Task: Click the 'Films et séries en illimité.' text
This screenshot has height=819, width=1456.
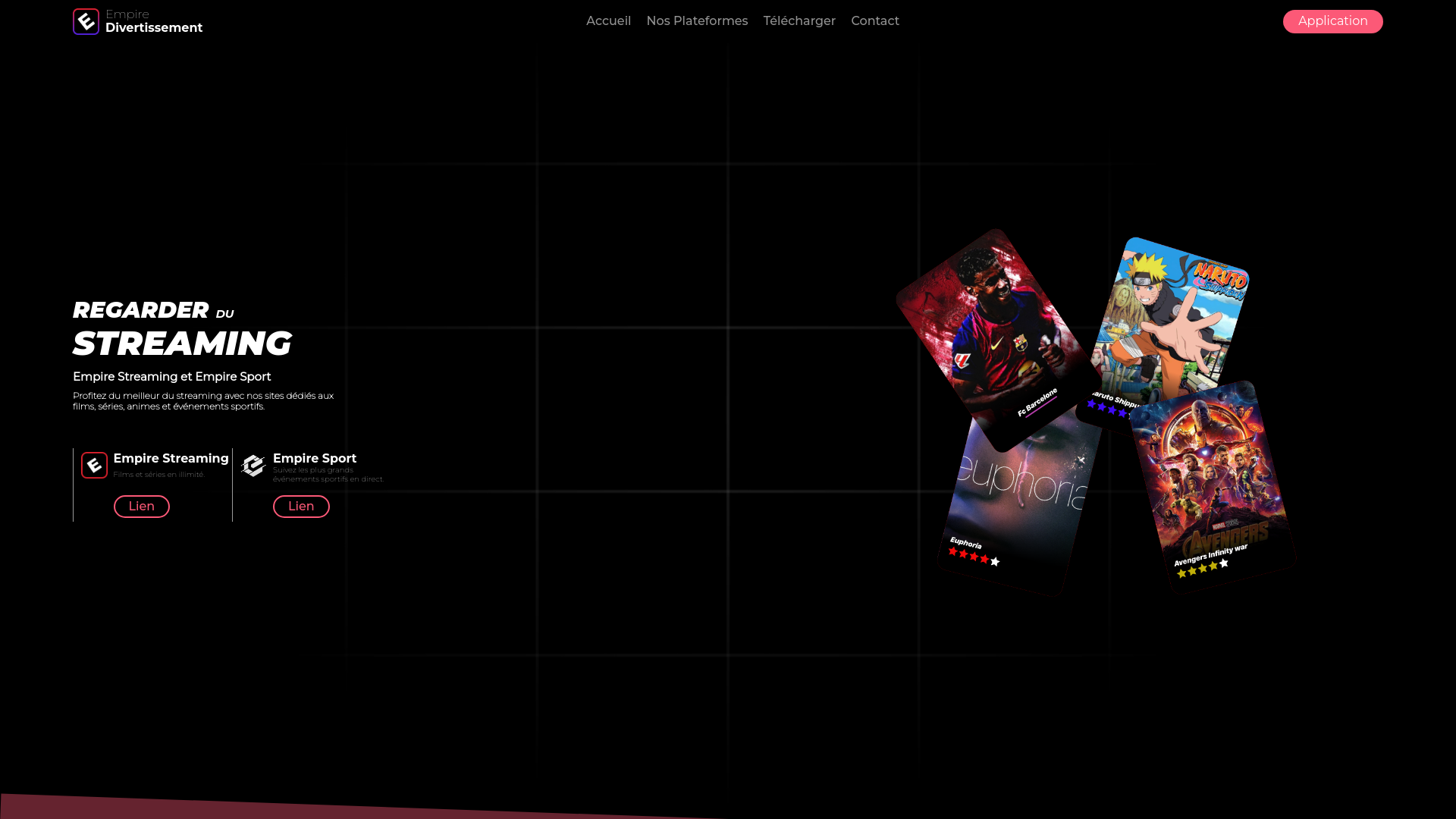Action: point(159,475)
